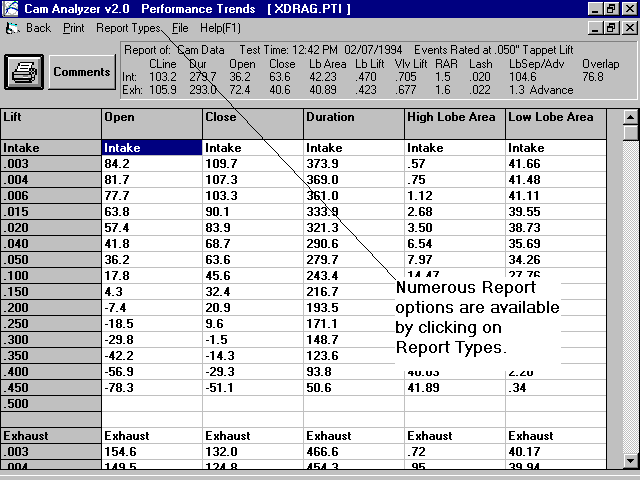Screen dimensions: 640x480
Task: Open the Comments button
Action: (x=82, y=72)
